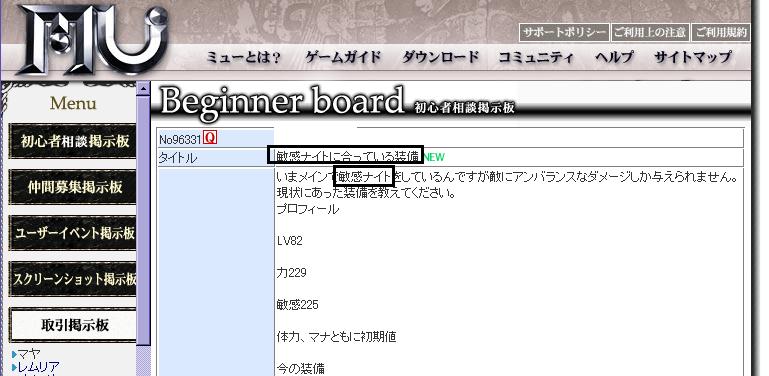Click the タイトル label cell
Image resolution: width=769 pixels, height=376 pixels.
[x=216, y=158]
